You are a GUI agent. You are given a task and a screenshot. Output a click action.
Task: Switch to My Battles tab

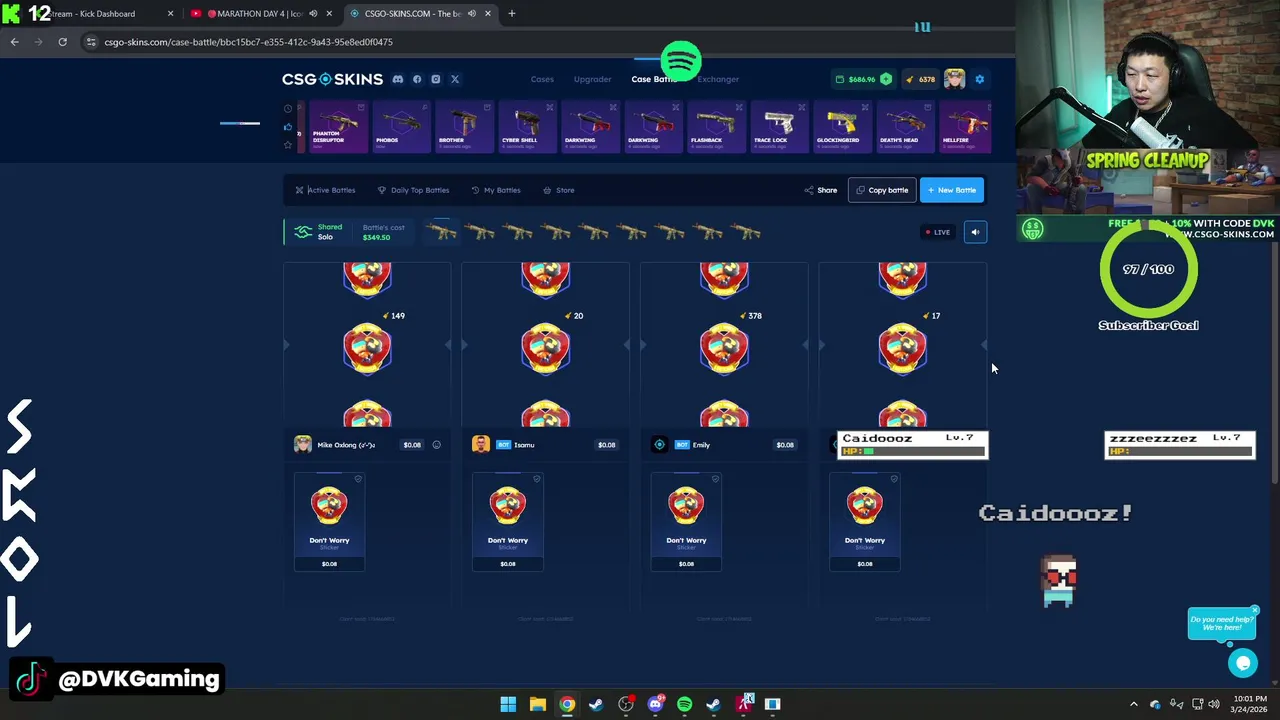pos(495,190)
